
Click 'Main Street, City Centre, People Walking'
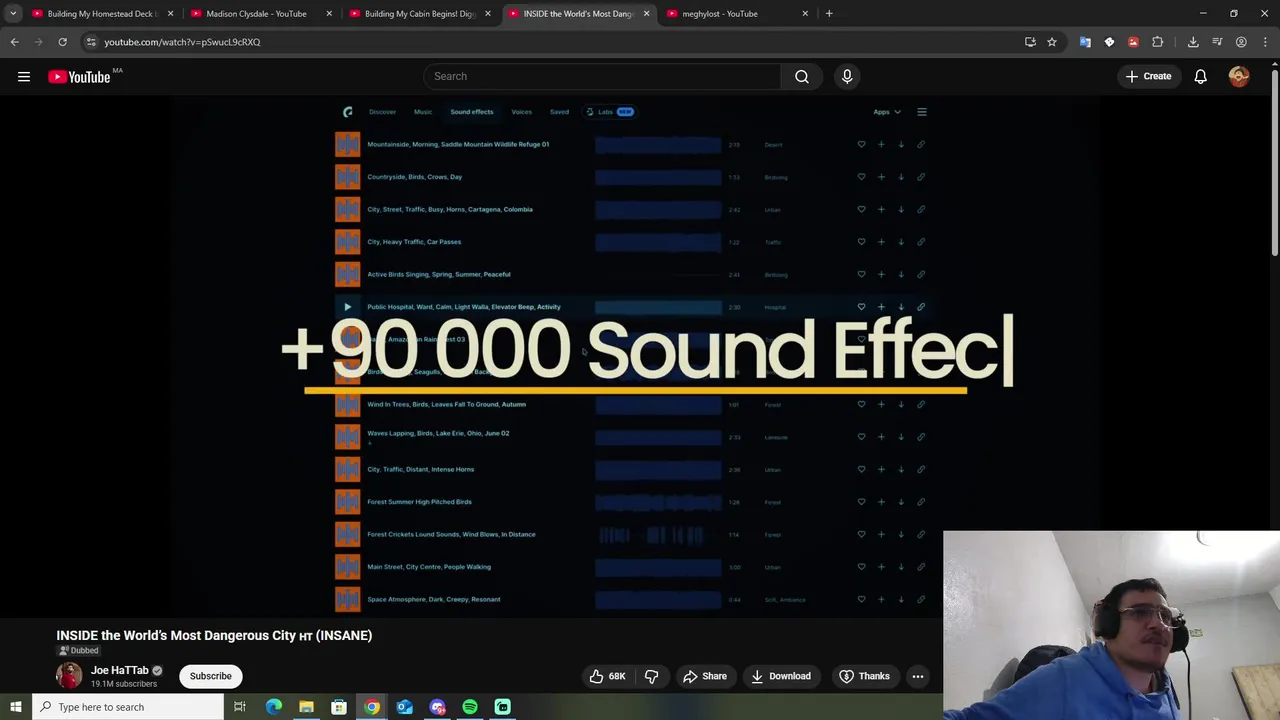pyautogui.click(x=429, y=567)
